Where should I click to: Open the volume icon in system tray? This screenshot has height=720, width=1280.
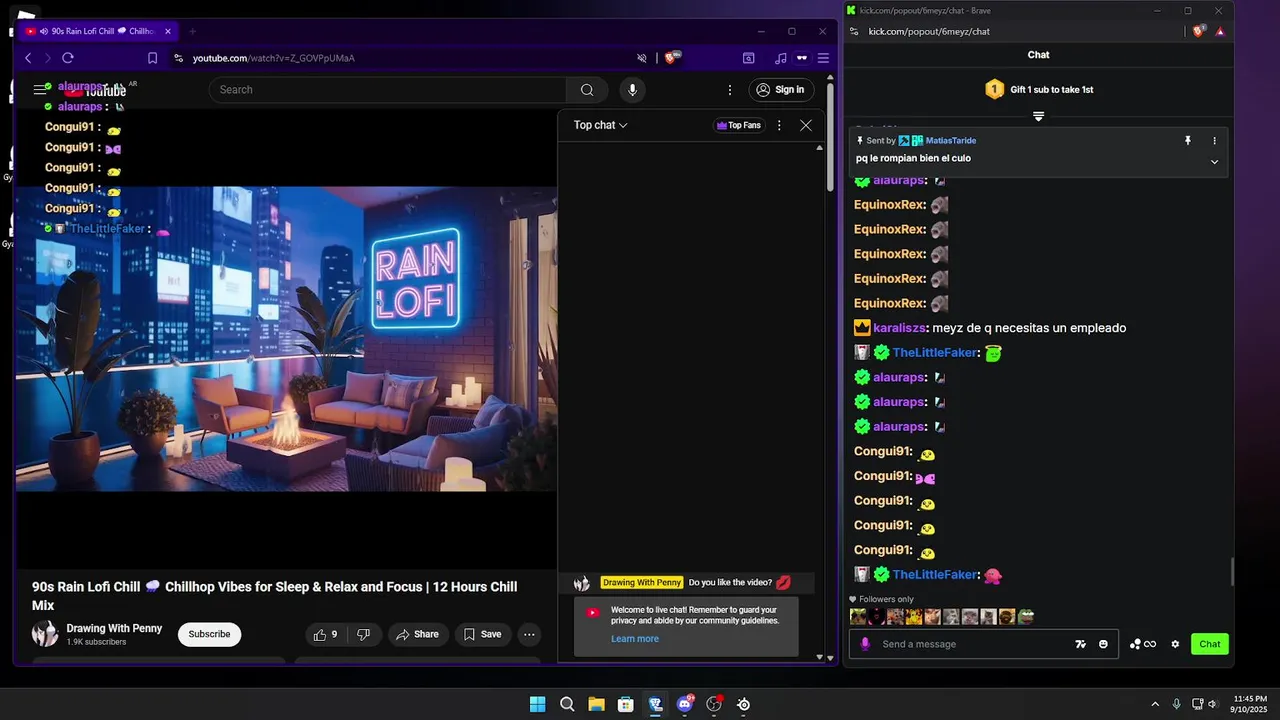click(1213, 705)
